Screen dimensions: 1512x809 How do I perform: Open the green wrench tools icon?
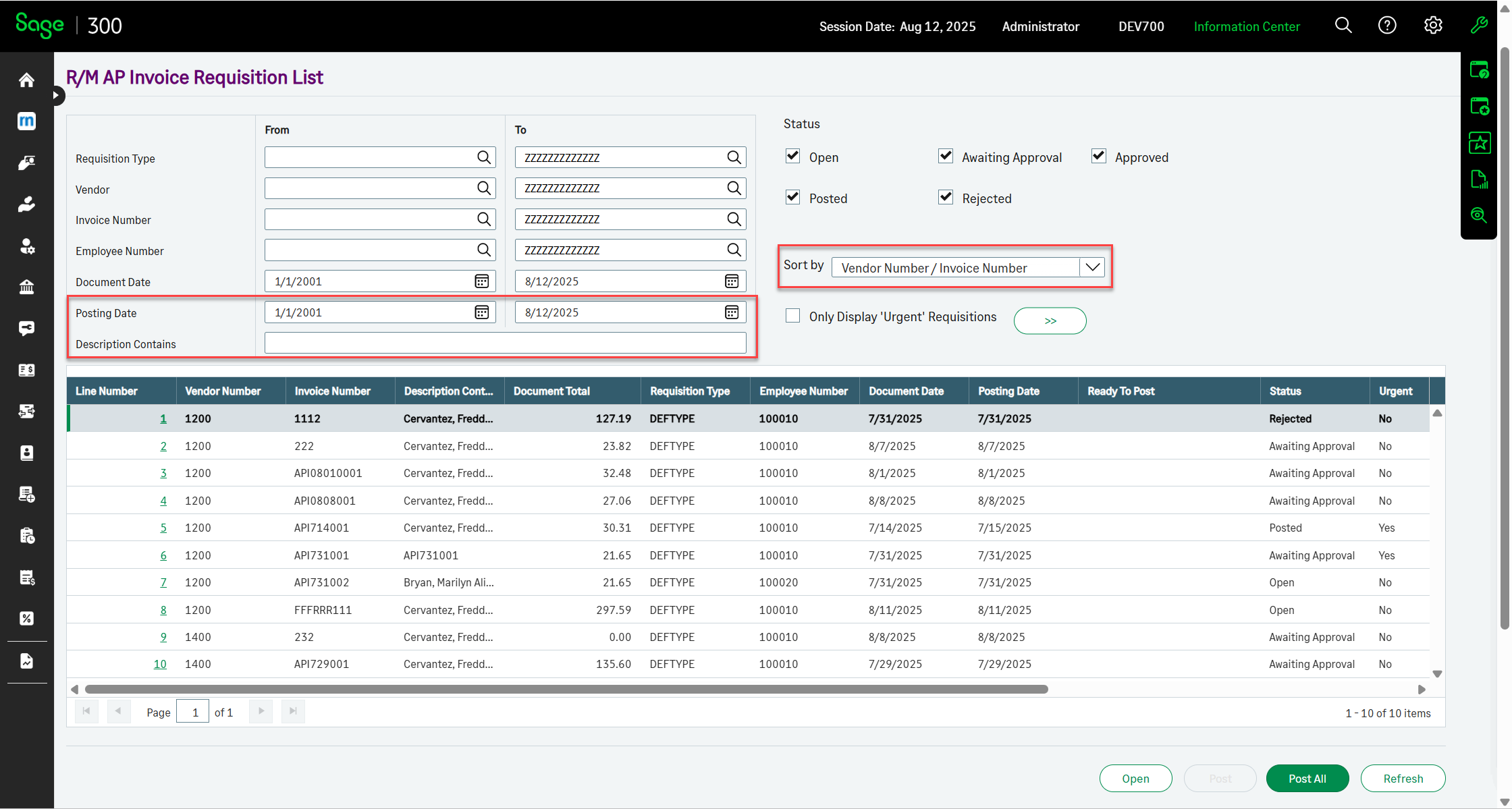pos(1479,26)
